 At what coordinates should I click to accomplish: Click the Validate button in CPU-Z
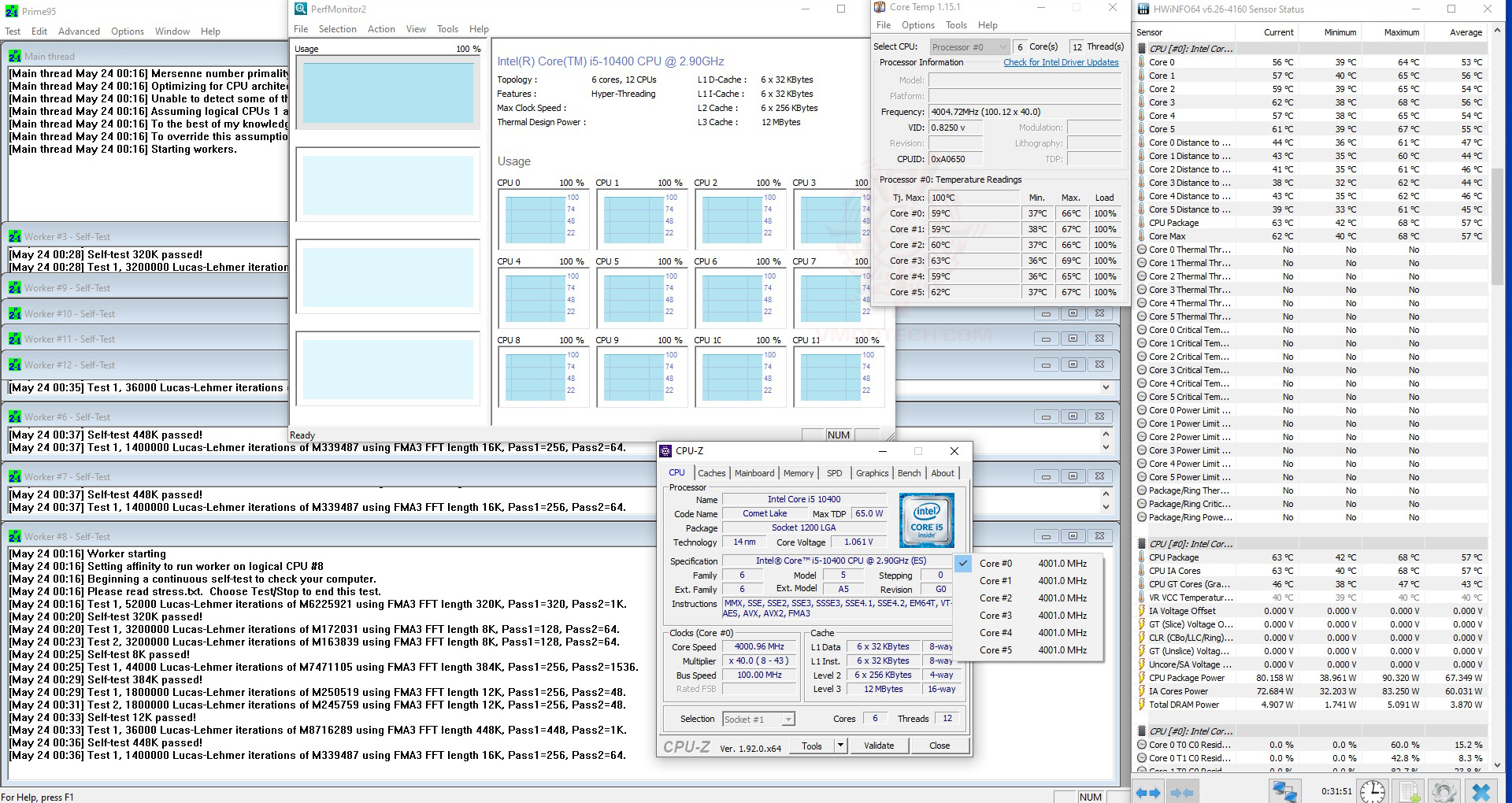[878, 746]
